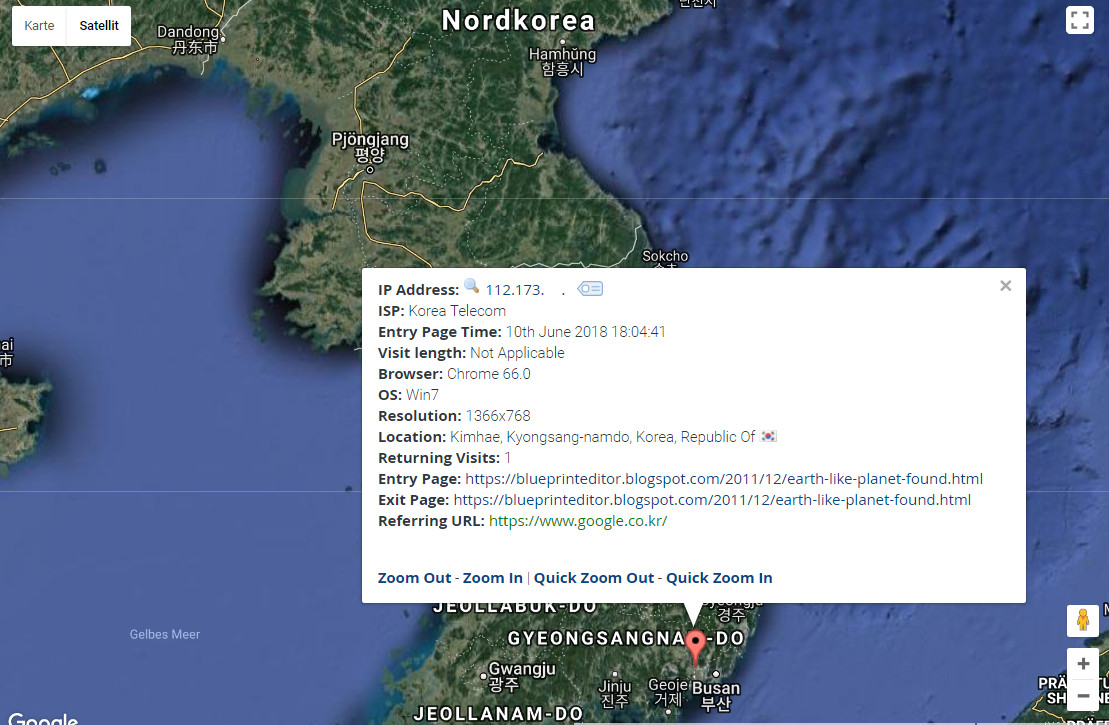Click the JEOLLANAM-DO province label

(x=498, y=714)
